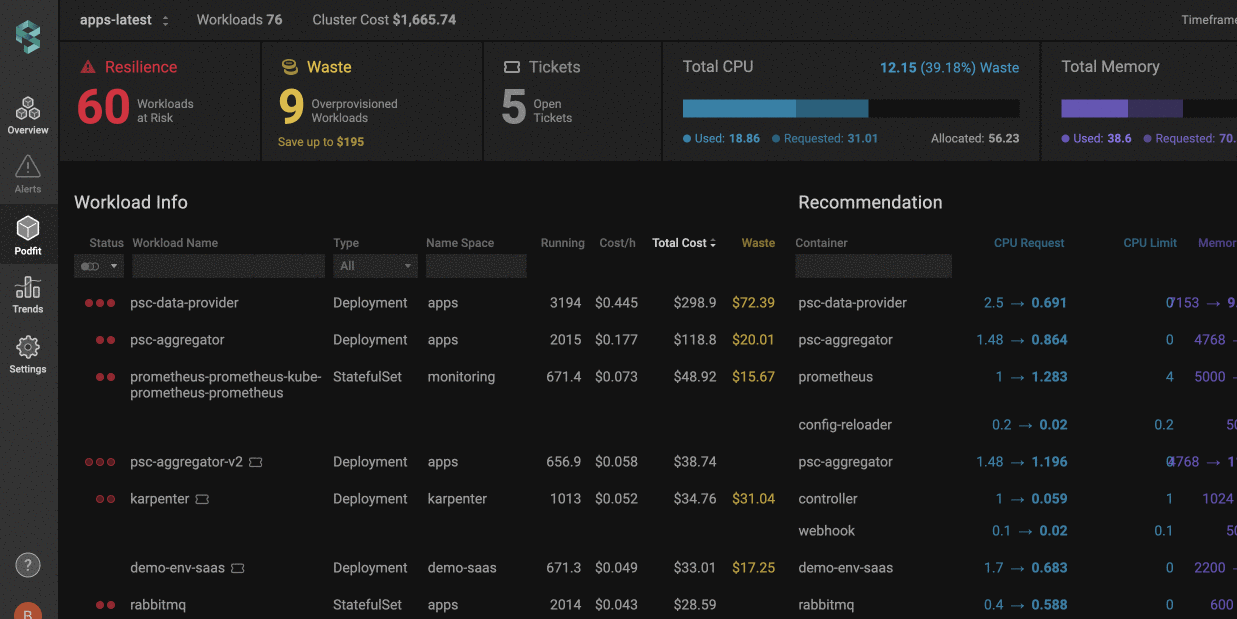Click the status dots for karpenter
Viewport: 1237px width, 619px height.
pos(105,499)
